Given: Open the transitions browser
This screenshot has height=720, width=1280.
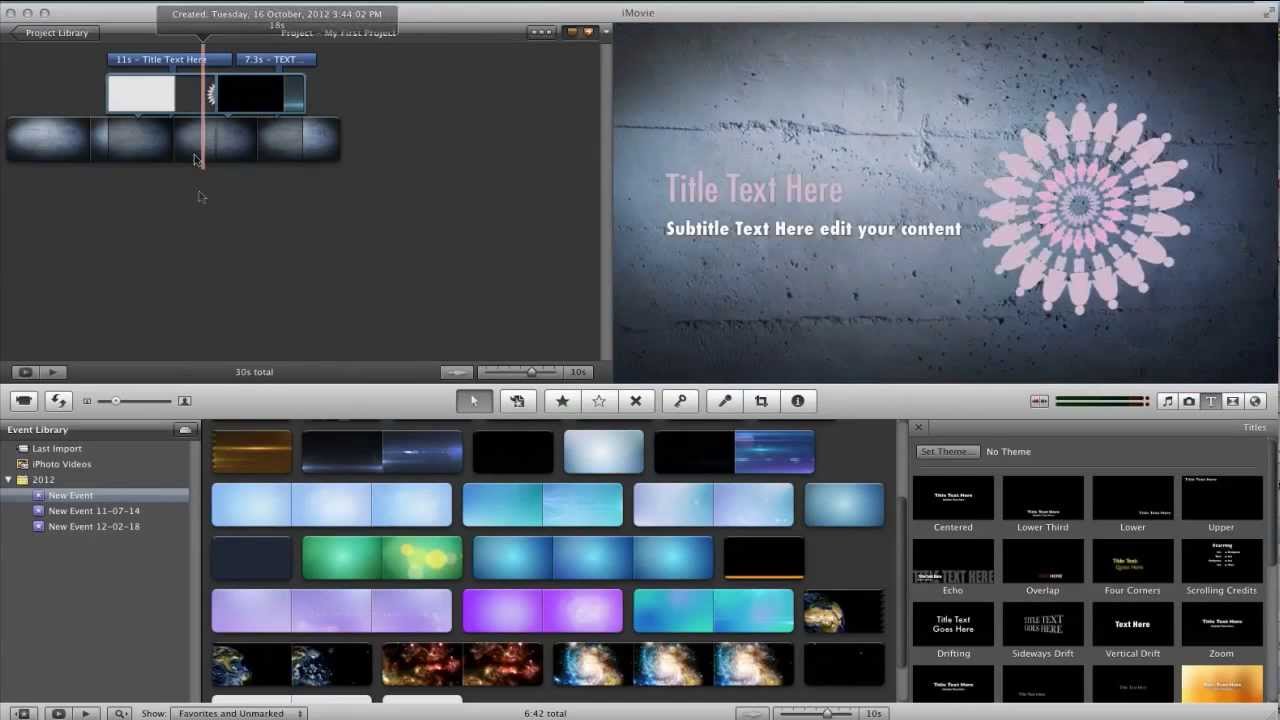Looking at the screenshot, I should click(1233, 401).
